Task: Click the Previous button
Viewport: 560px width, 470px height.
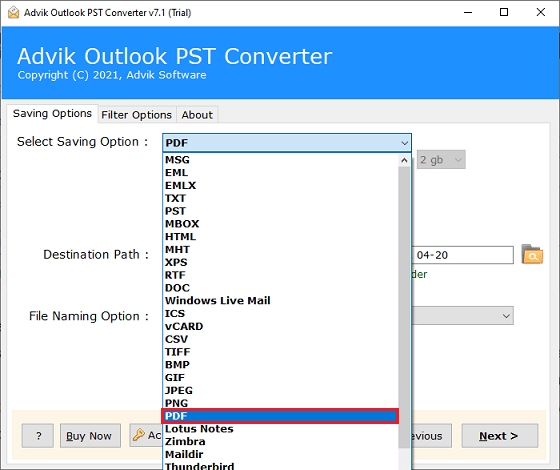Action: [x=432, y=436]
